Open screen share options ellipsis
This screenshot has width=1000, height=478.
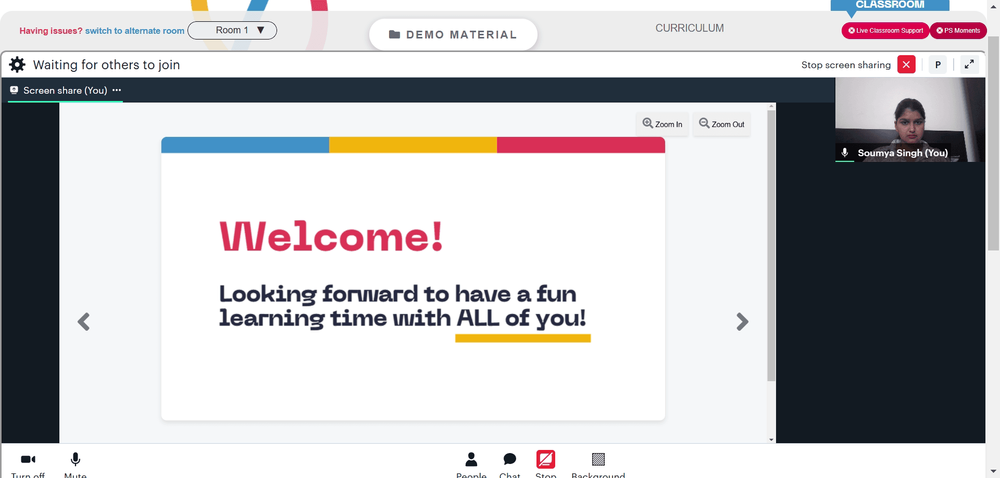click(x=117, y=90)
